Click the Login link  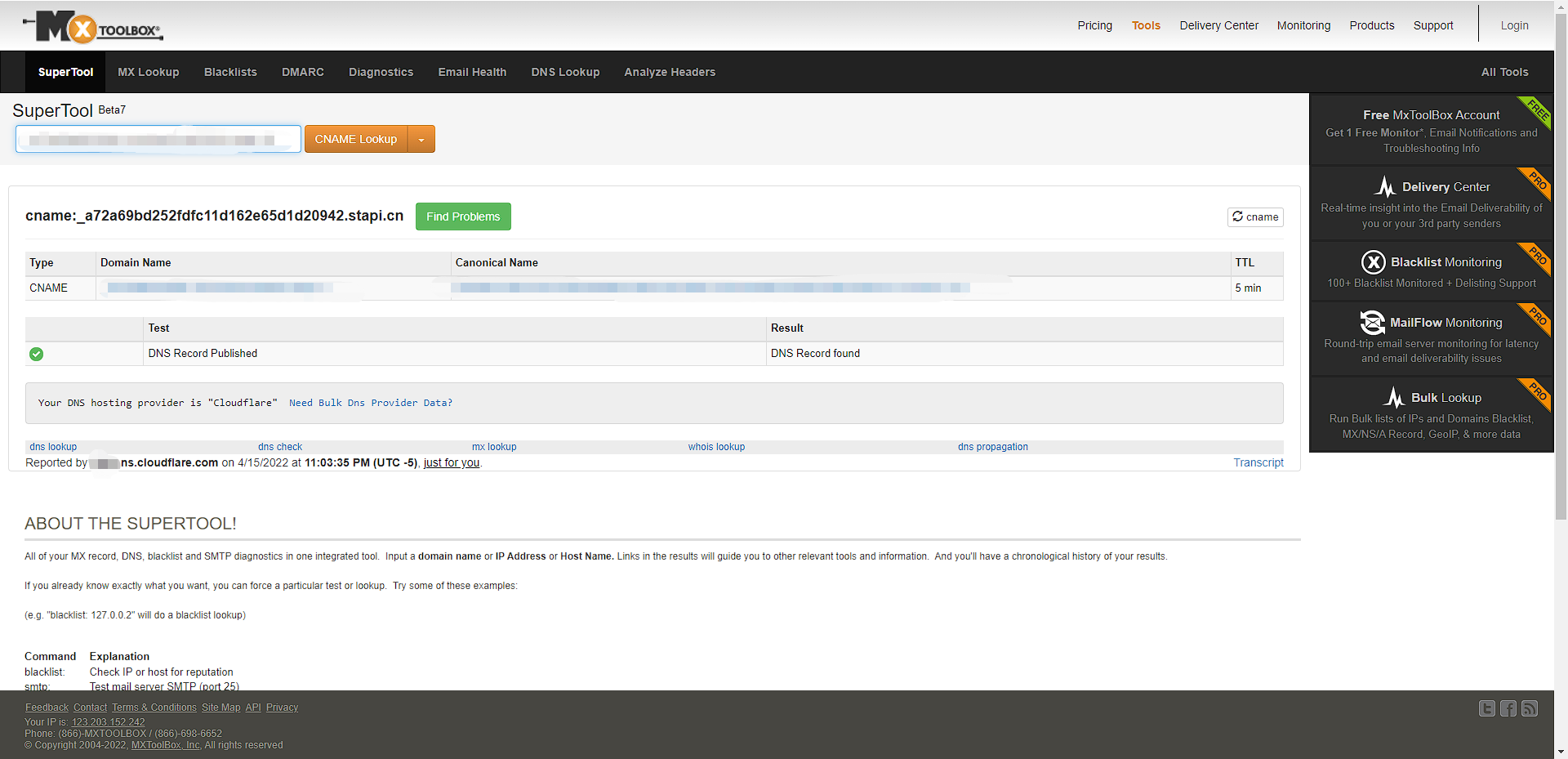pyautogui.click(x=1514, y=25)
